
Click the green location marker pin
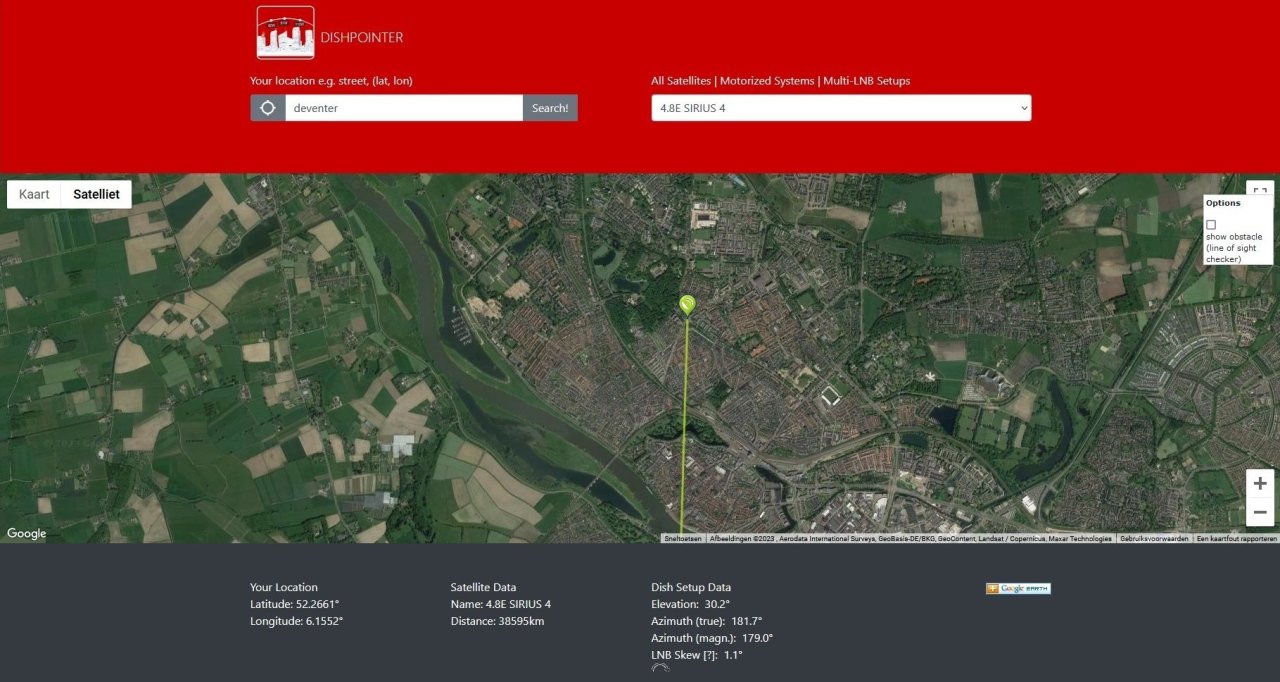[x=687, y=304]
